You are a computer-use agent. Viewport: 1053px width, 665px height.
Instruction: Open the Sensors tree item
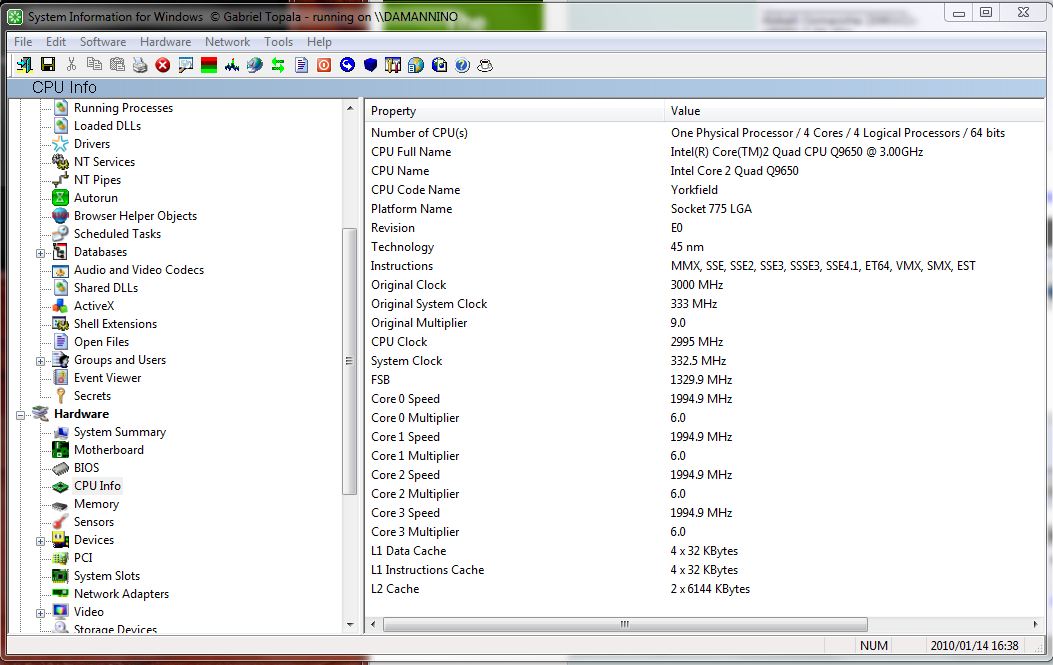pos(93,521)
